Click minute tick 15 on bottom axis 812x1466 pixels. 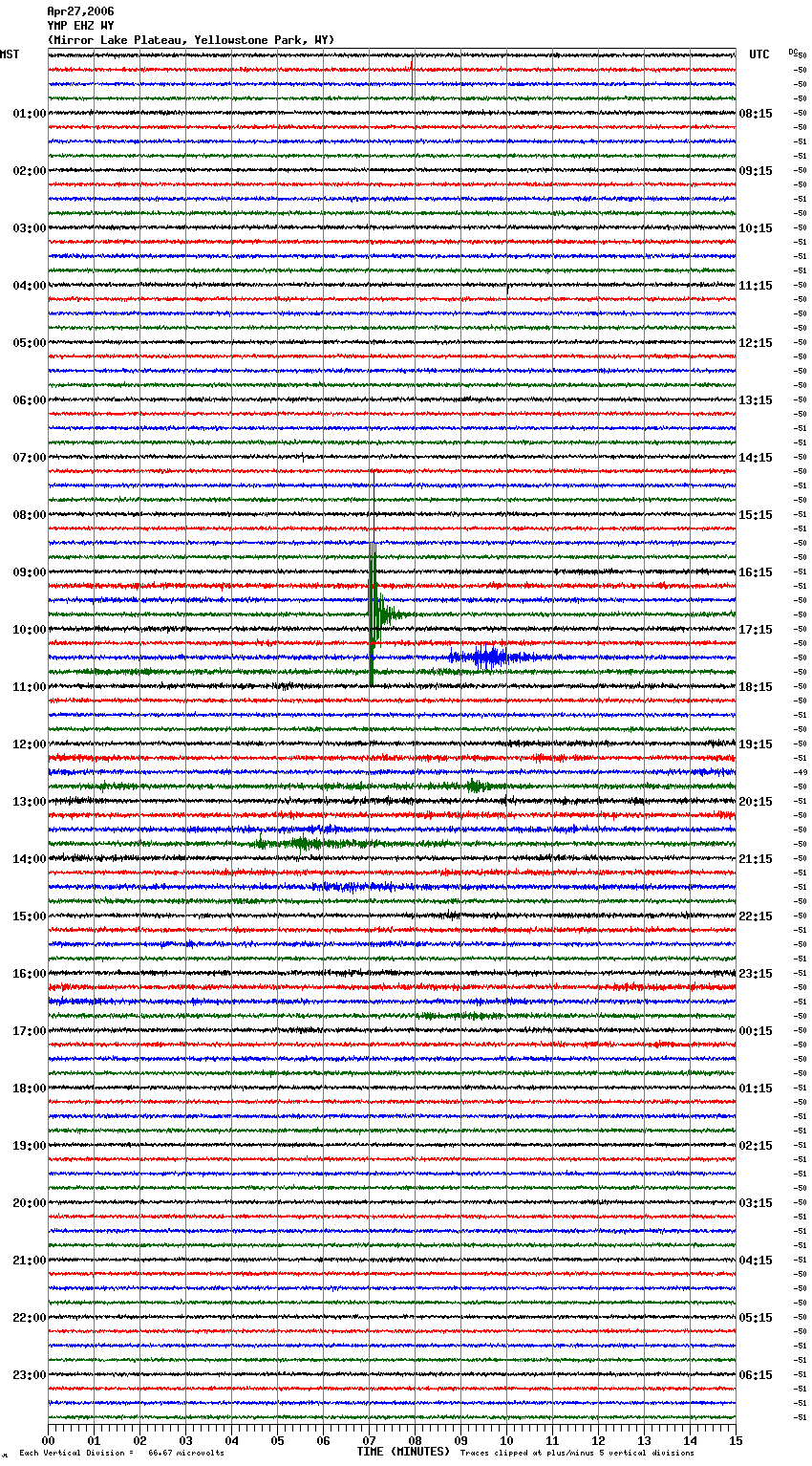tap(736, 1440)
